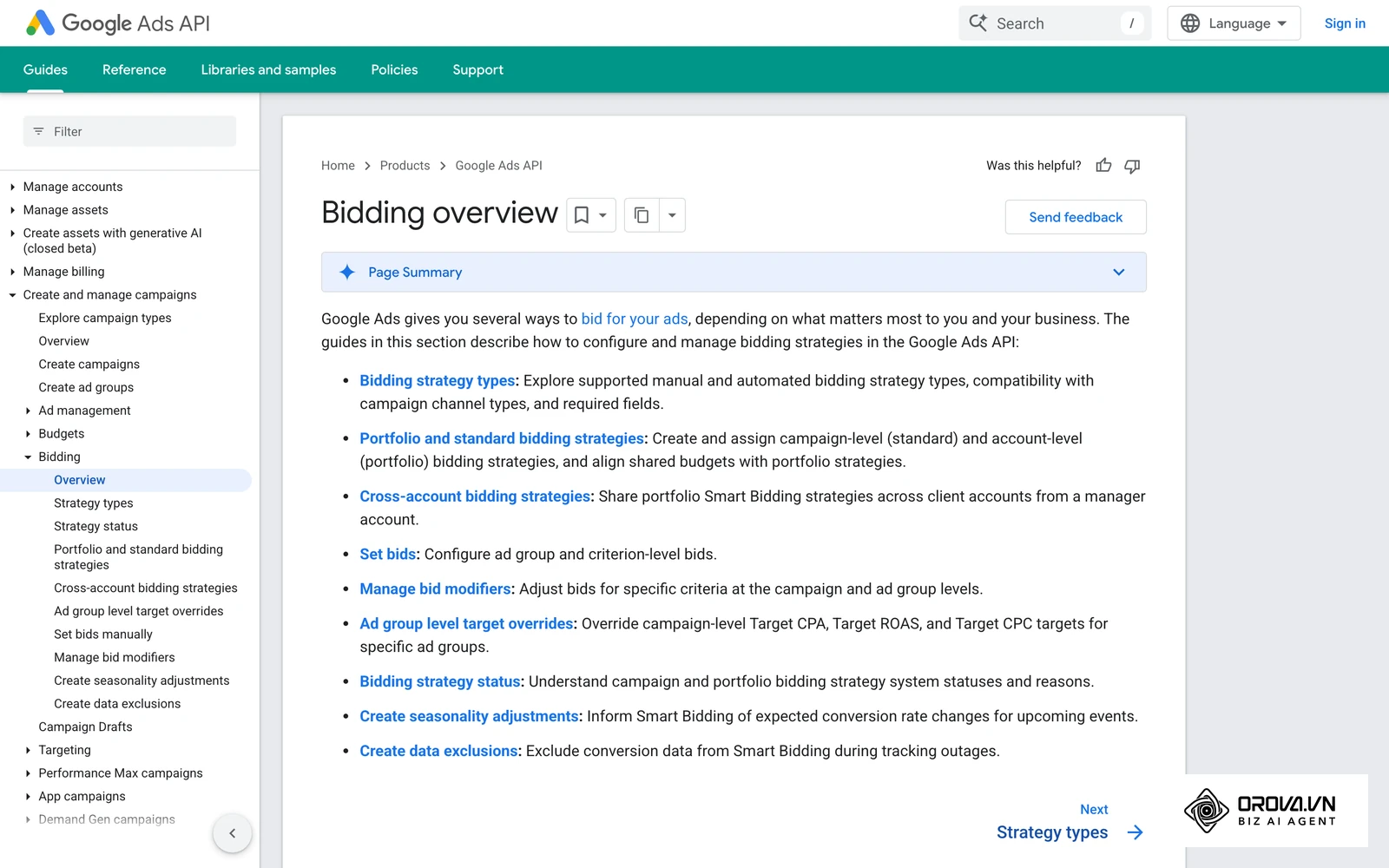Image resolution: width=1389 pixels, height=868 pixels.
Task: Click the globe Language icon
Action: pos(1190,23)
